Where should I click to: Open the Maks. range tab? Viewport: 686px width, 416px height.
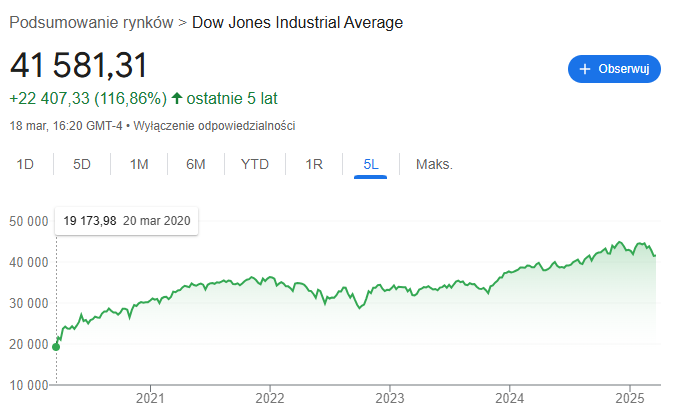pos(434,164)
